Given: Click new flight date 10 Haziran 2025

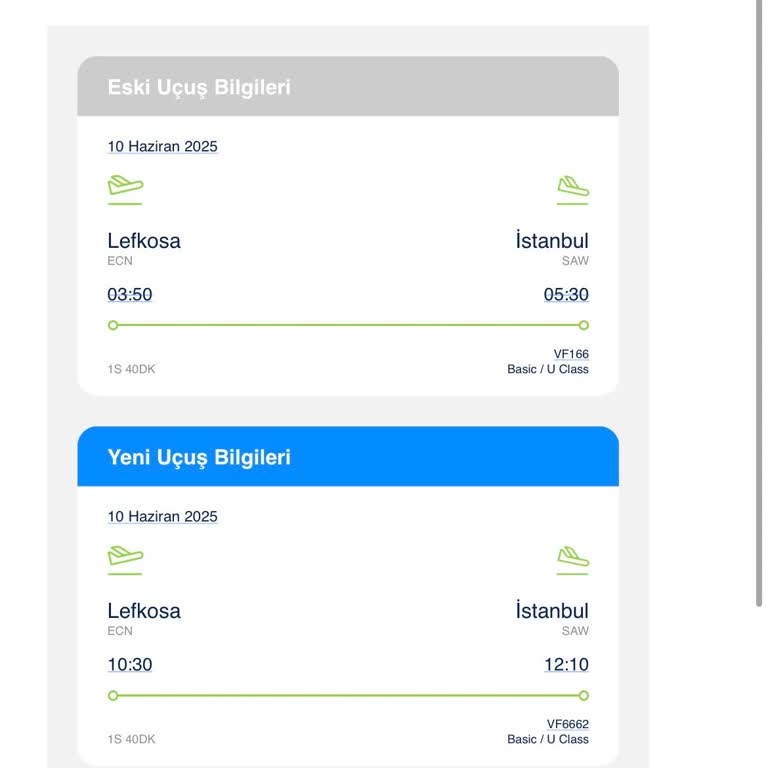Looking at the screenshot, I should point(162,517).
